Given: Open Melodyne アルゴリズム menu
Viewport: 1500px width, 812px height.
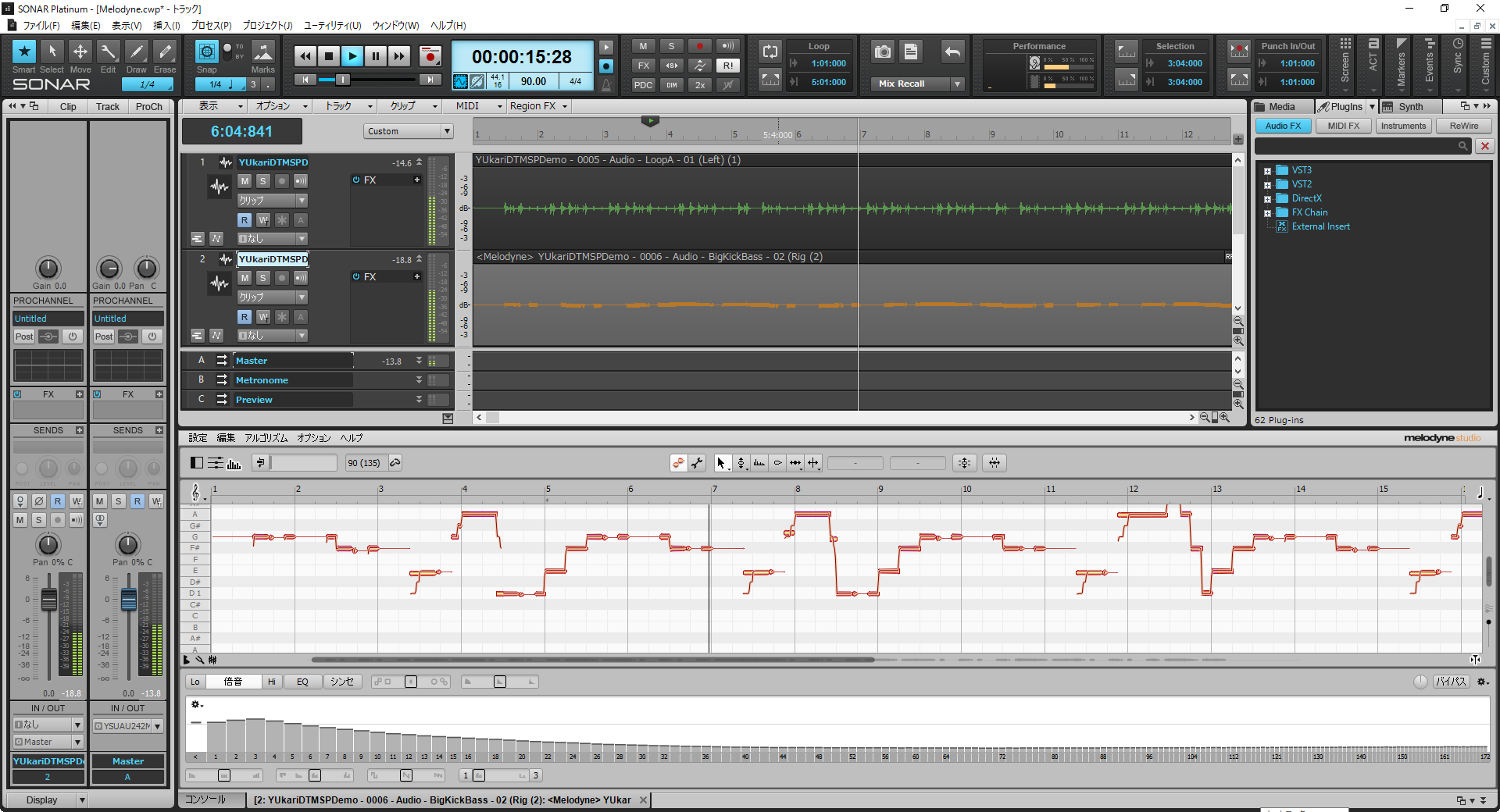Looking at the screenshot, I should point(266,438).
